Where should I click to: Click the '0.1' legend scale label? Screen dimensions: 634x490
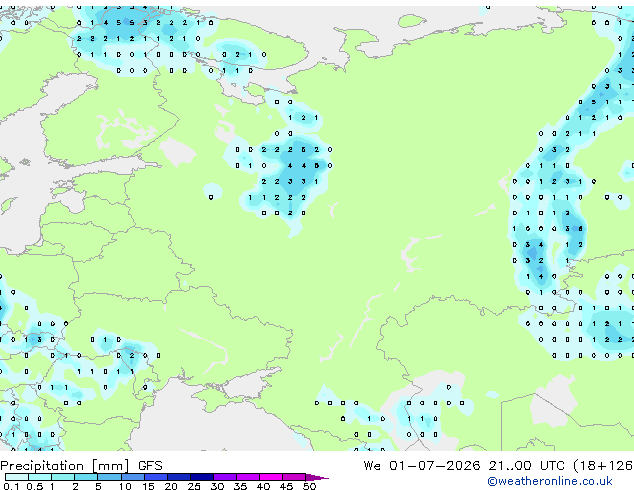tap(11, 486)
